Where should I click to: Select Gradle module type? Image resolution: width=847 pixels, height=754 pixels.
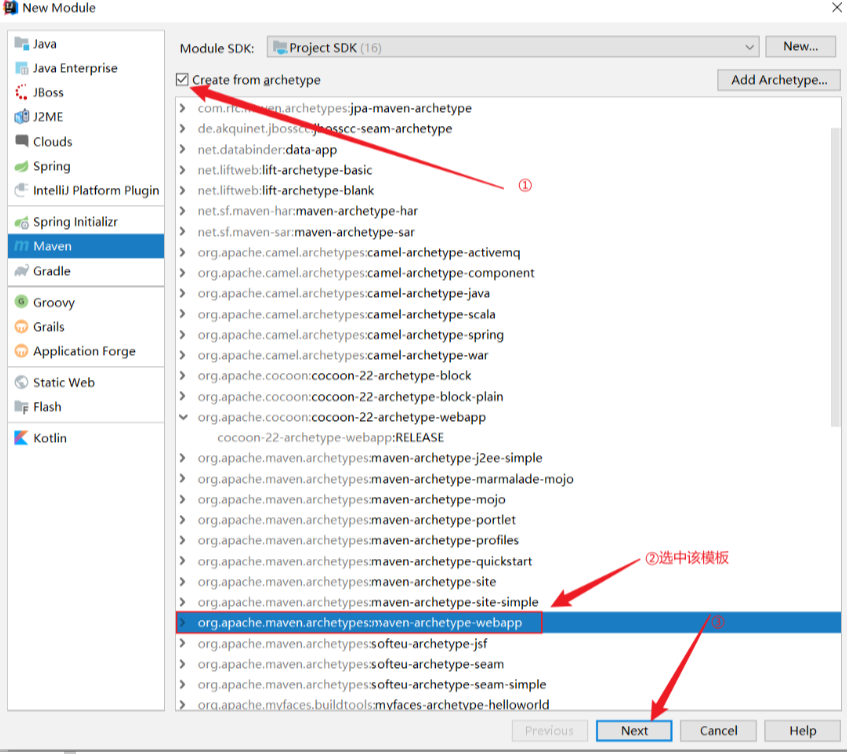pyautogui.click(x=86, y=271)
